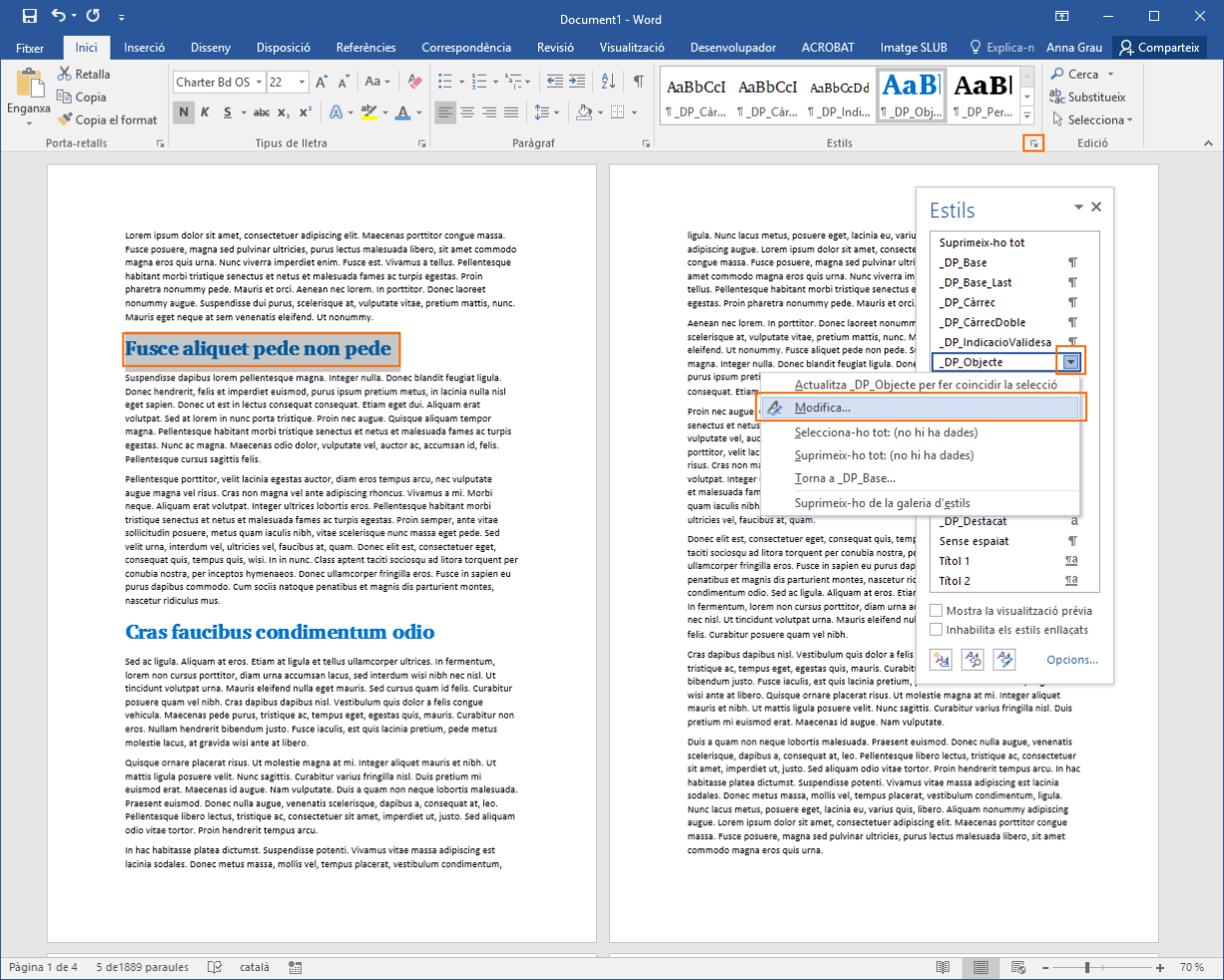This screenshot has height=980, width=1224.
Task: Click the Copia el format paintbrush
Action: coord(107,120)
